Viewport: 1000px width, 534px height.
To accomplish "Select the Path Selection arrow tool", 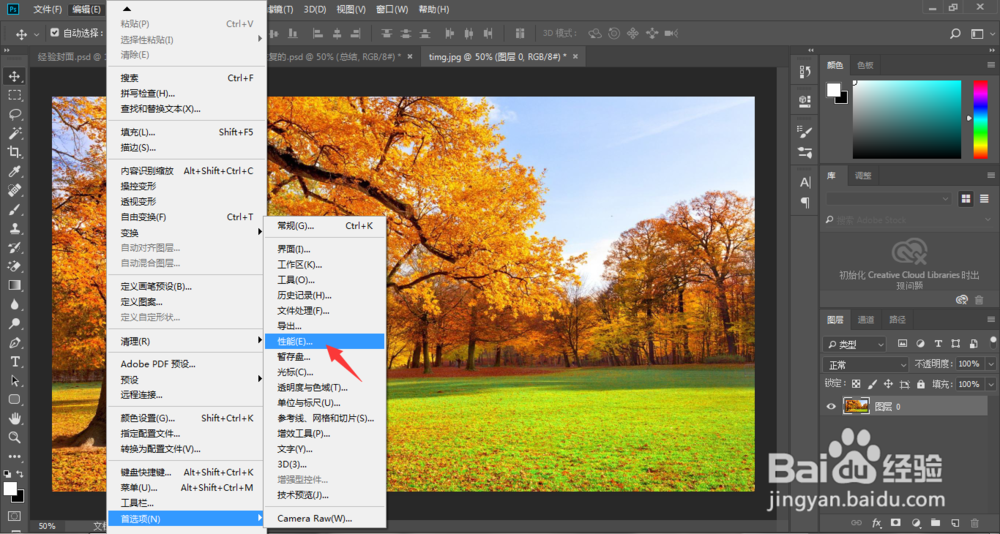I will coord(15,381).
